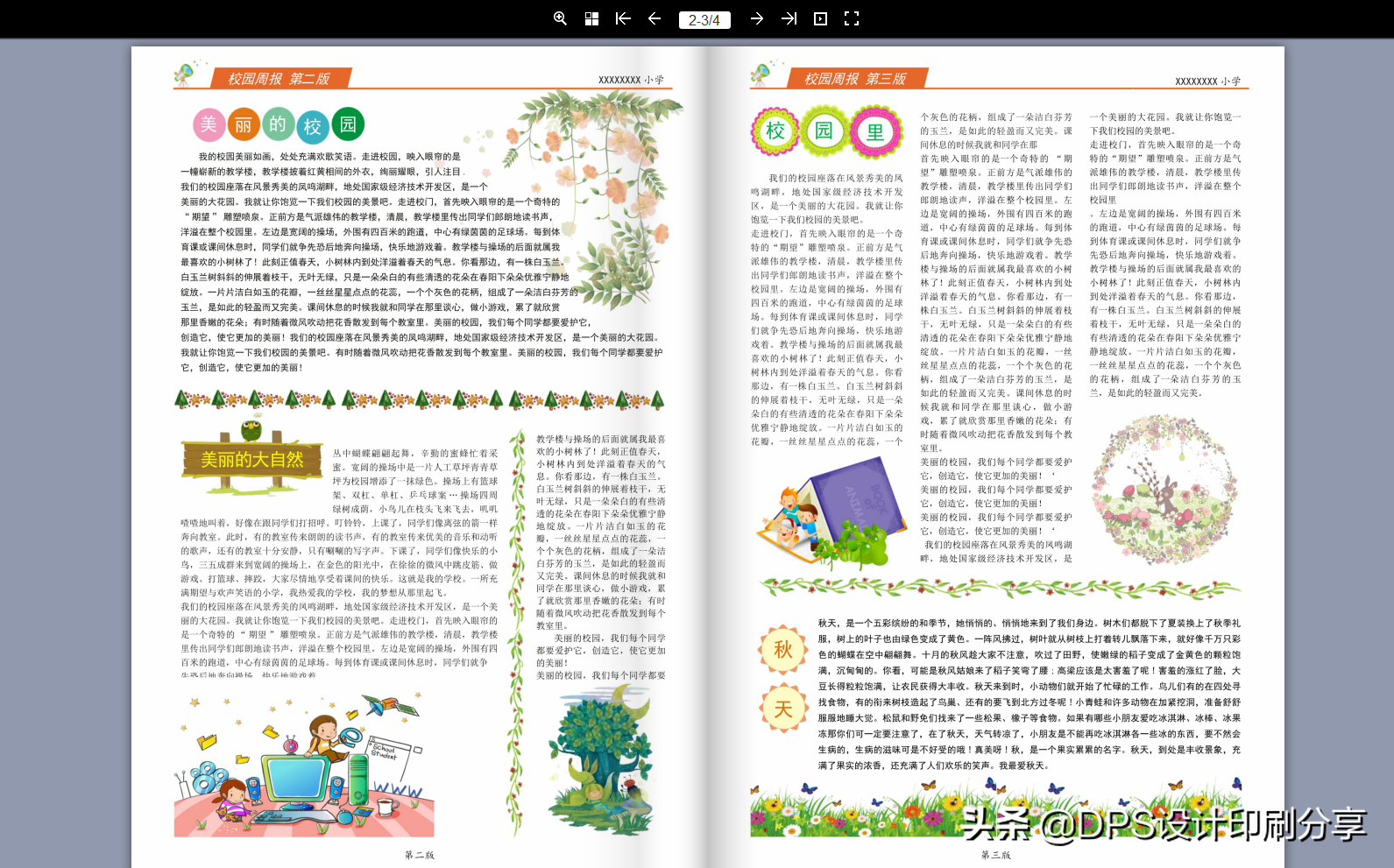Screen dimensions: 1394x868
Task: Toggle fullscreen mode
Action: pyautogui.click(x=852, y=18)
